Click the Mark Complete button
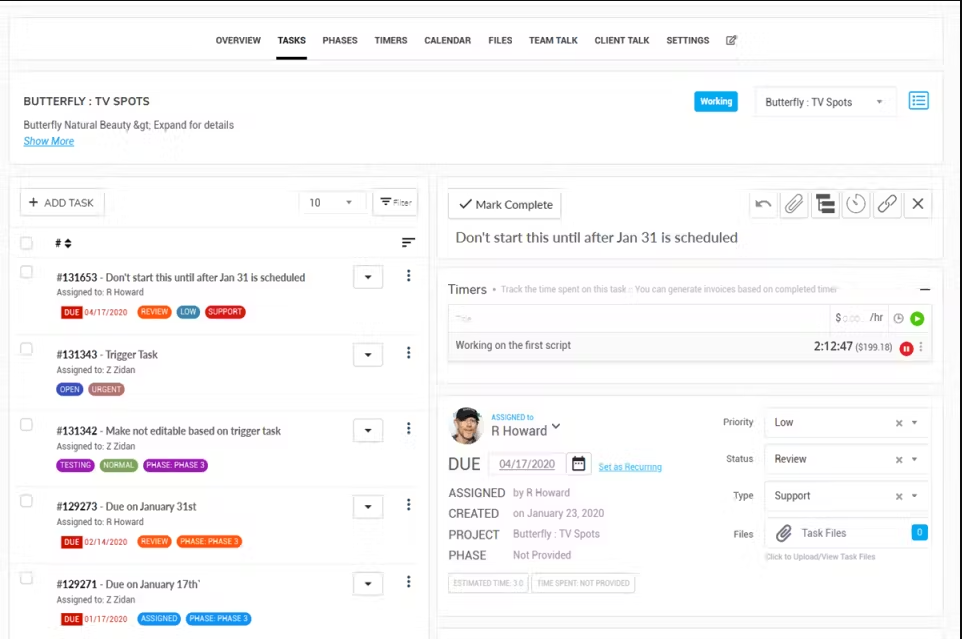This screenshot has width=962, height=639. 505,205
